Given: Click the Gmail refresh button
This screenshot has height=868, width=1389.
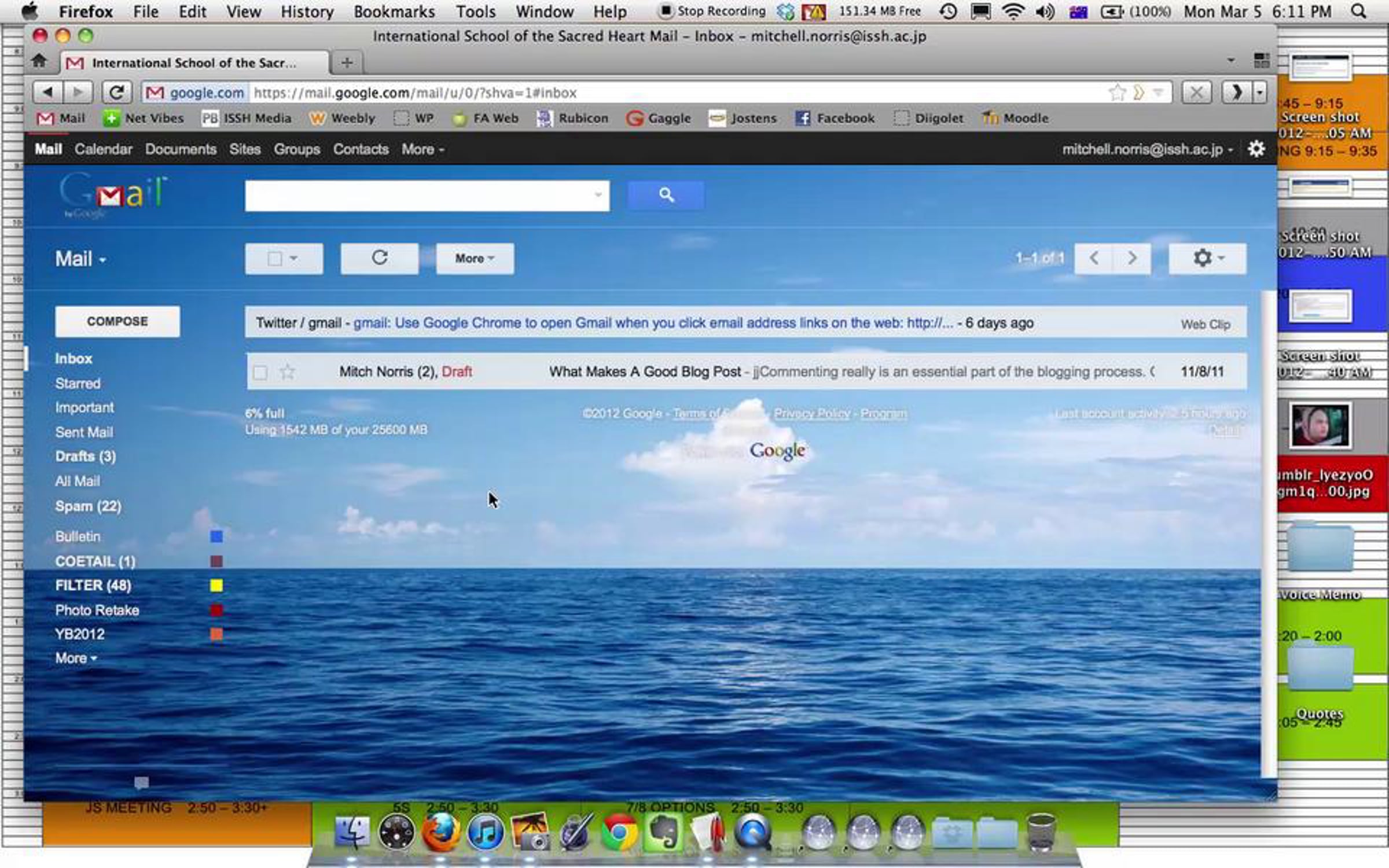Looking at the screenshot, I should pyautogui.click(x=379, y=258).
